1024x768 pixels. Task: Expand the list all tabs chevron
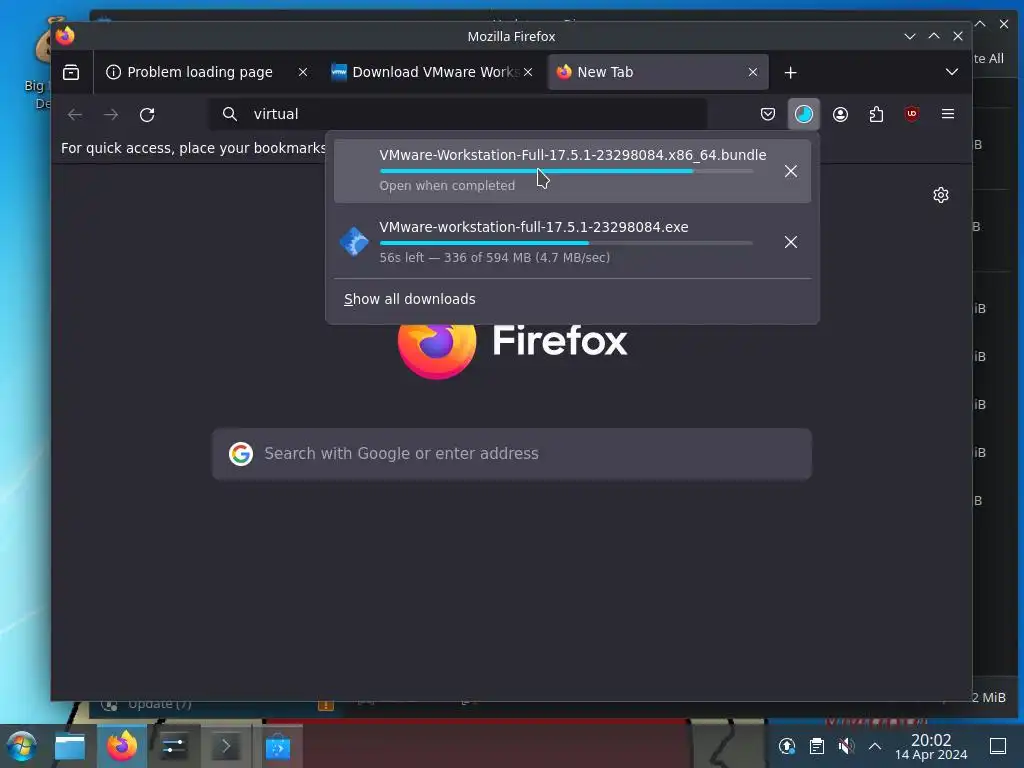(952, 72)
